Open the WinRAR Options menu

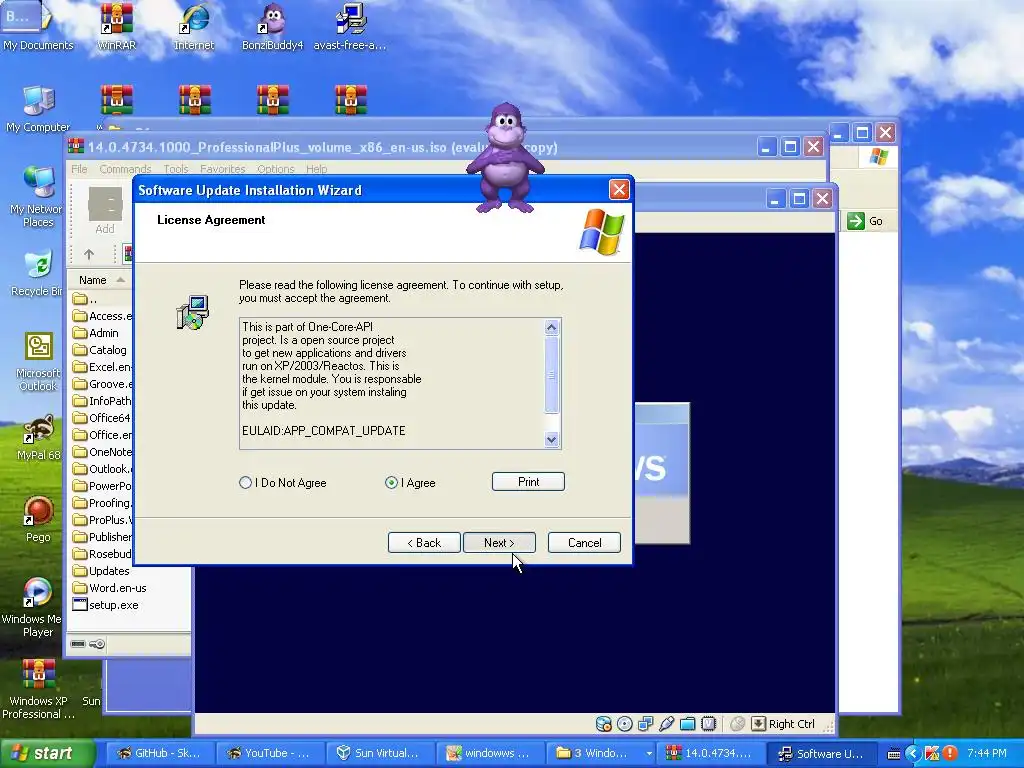(276, 168)
